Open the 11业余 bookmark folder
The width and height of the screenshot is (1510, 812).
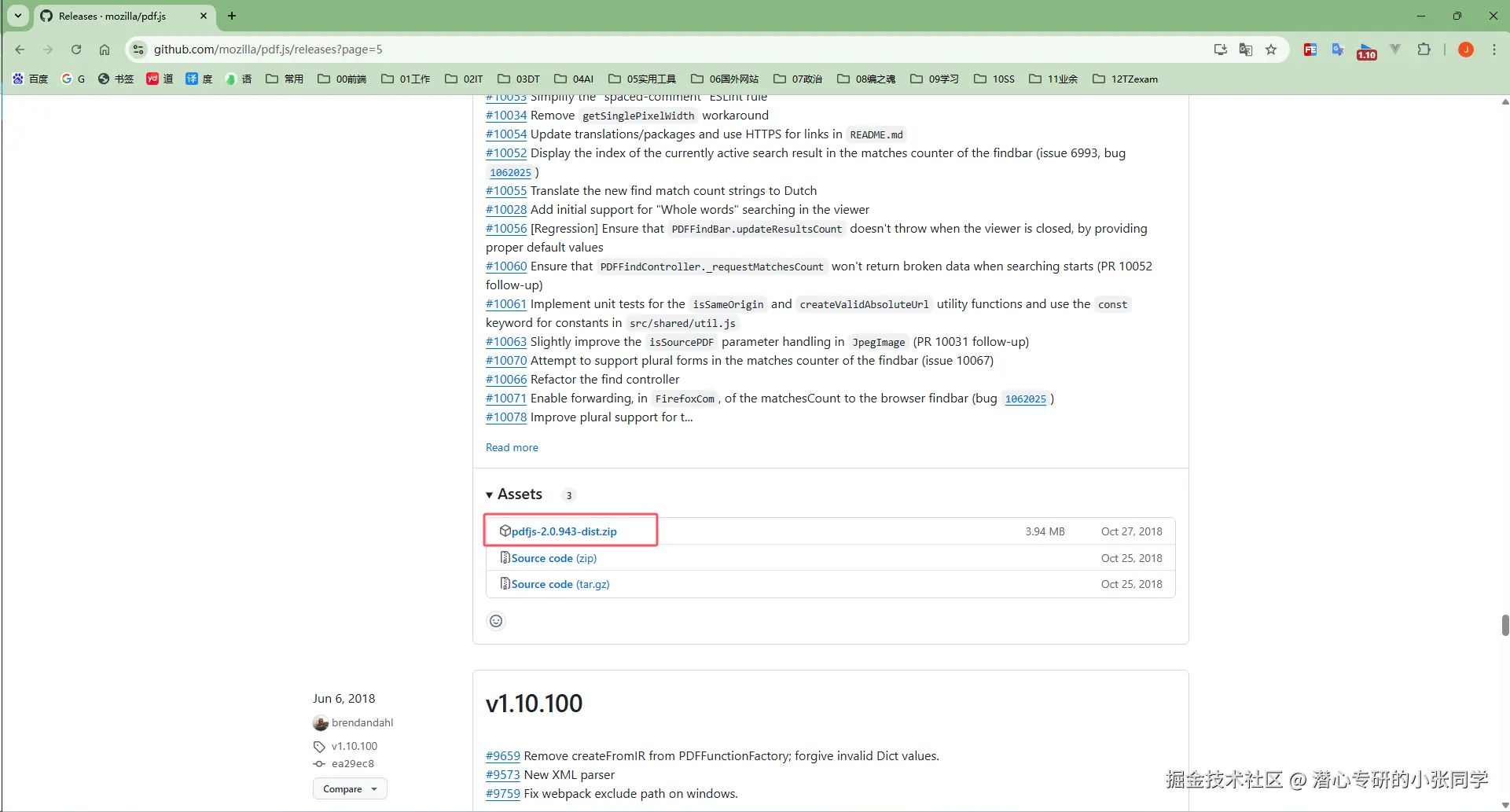click(x=1053, y=79)
